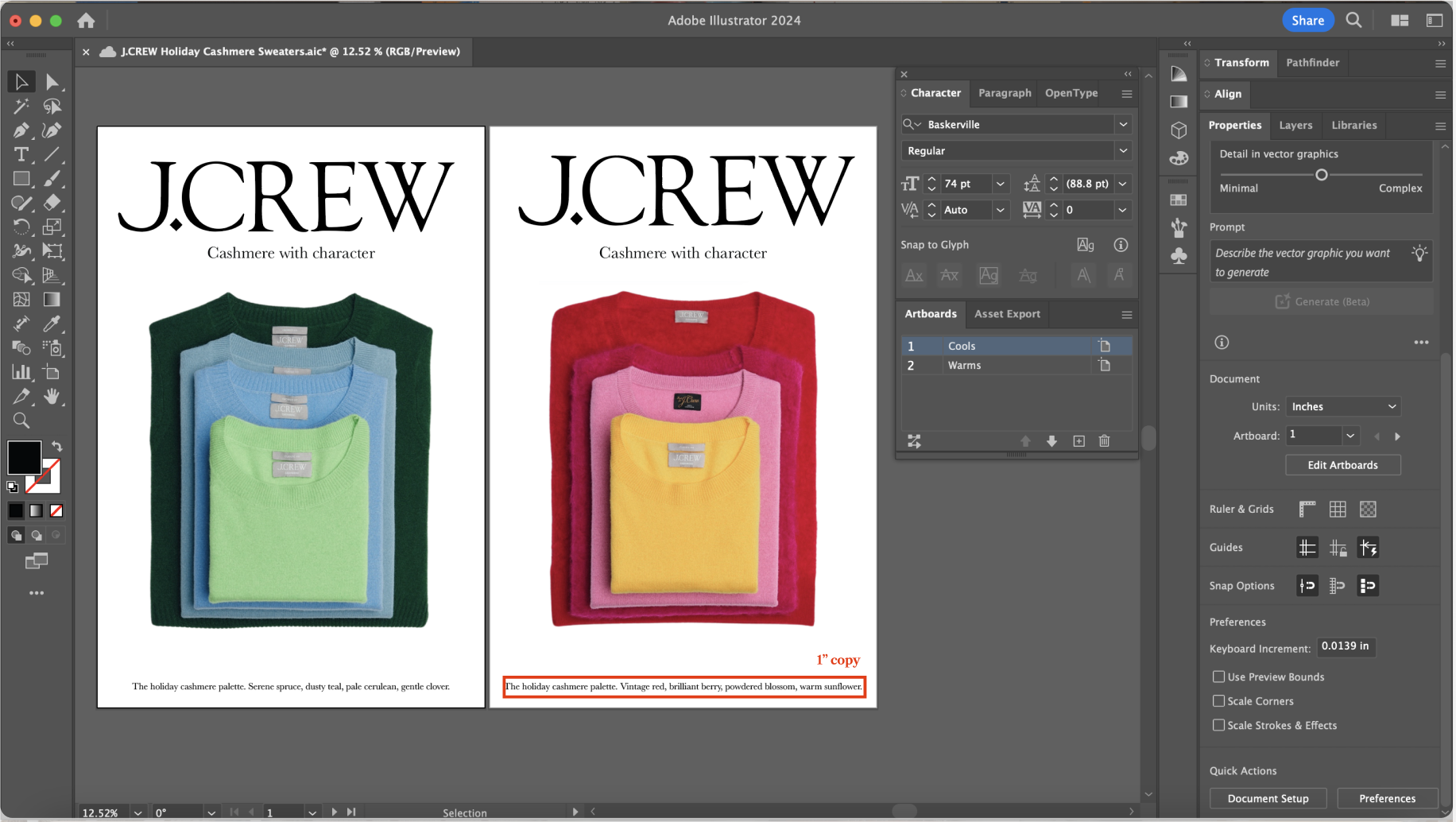
Task: Select the Rotate tool
Action: [21, 227]
